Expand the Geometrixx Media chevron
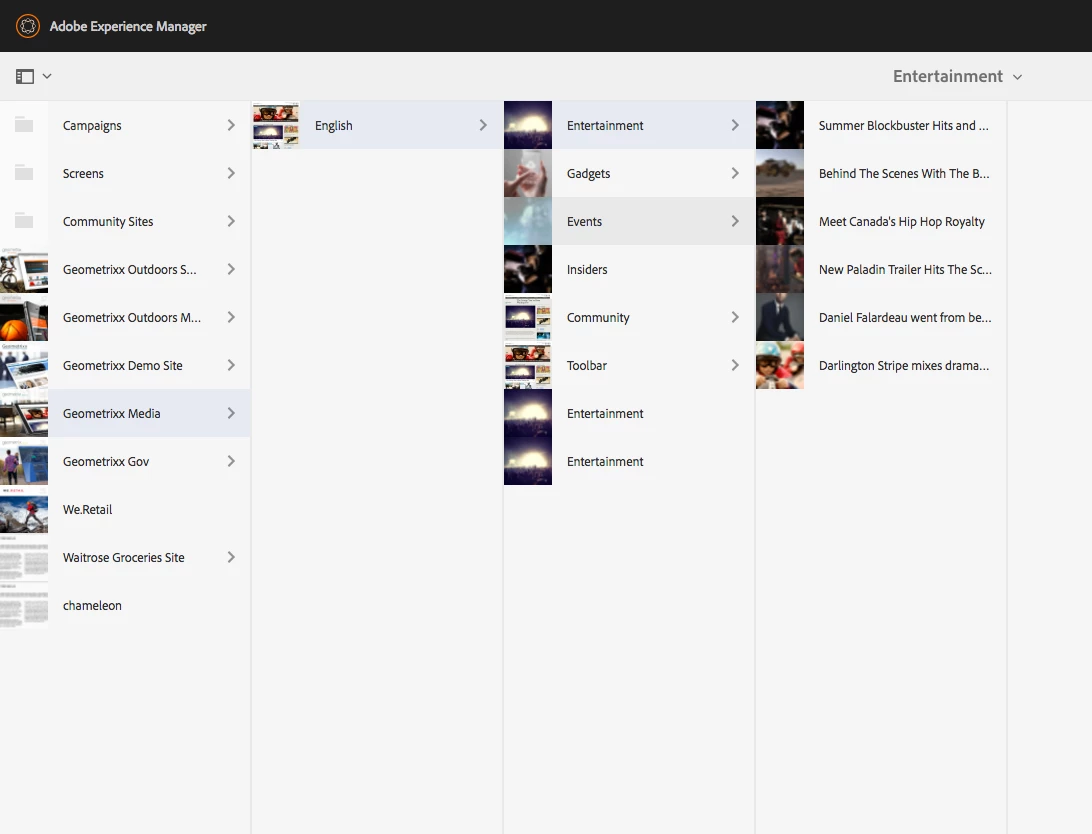Viewport: 1092px width, 834px height. click(x=231, y=414)
